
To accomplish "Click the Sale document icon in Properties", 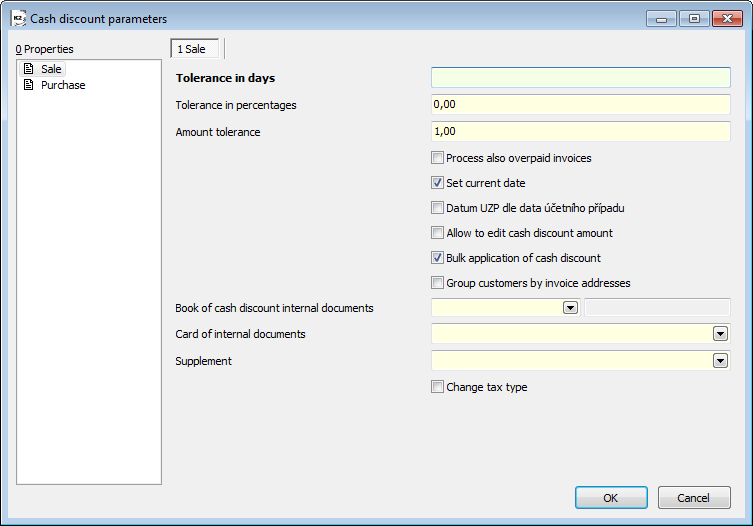I will click(x=29, y=69).
